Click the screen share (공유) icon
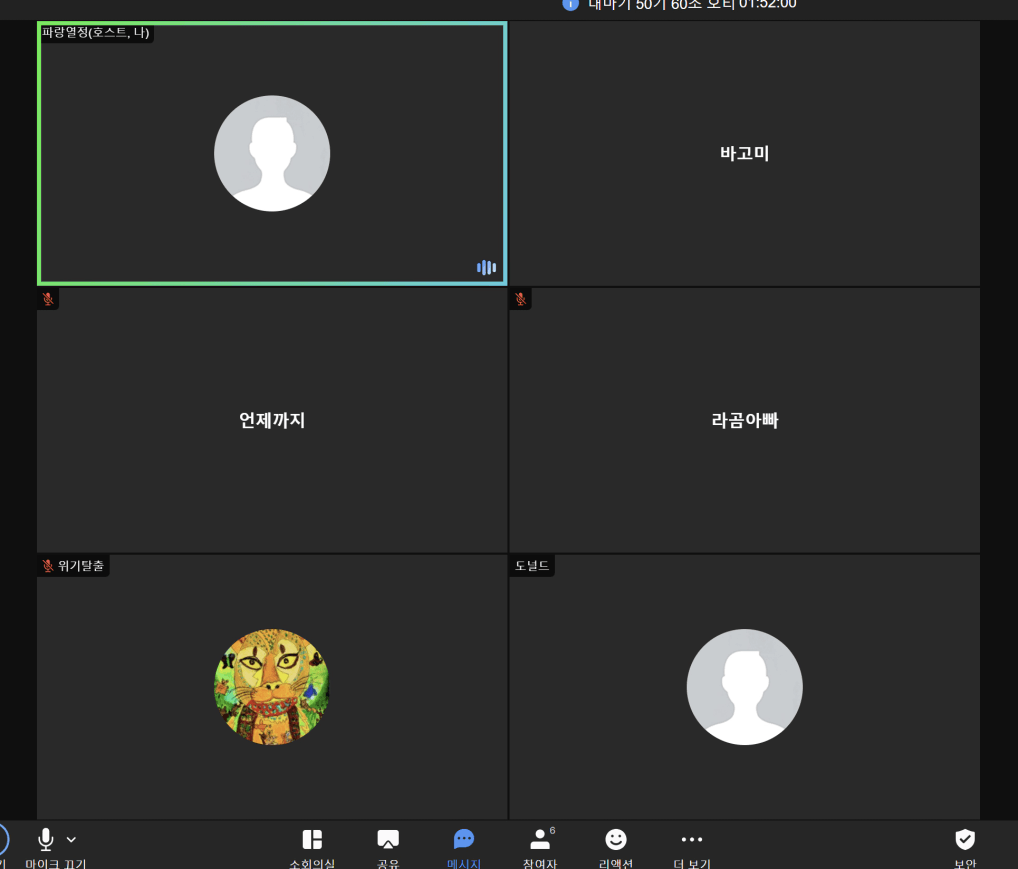The width and height of the screenshot is (1018, 869). click(x=388, y=839)
